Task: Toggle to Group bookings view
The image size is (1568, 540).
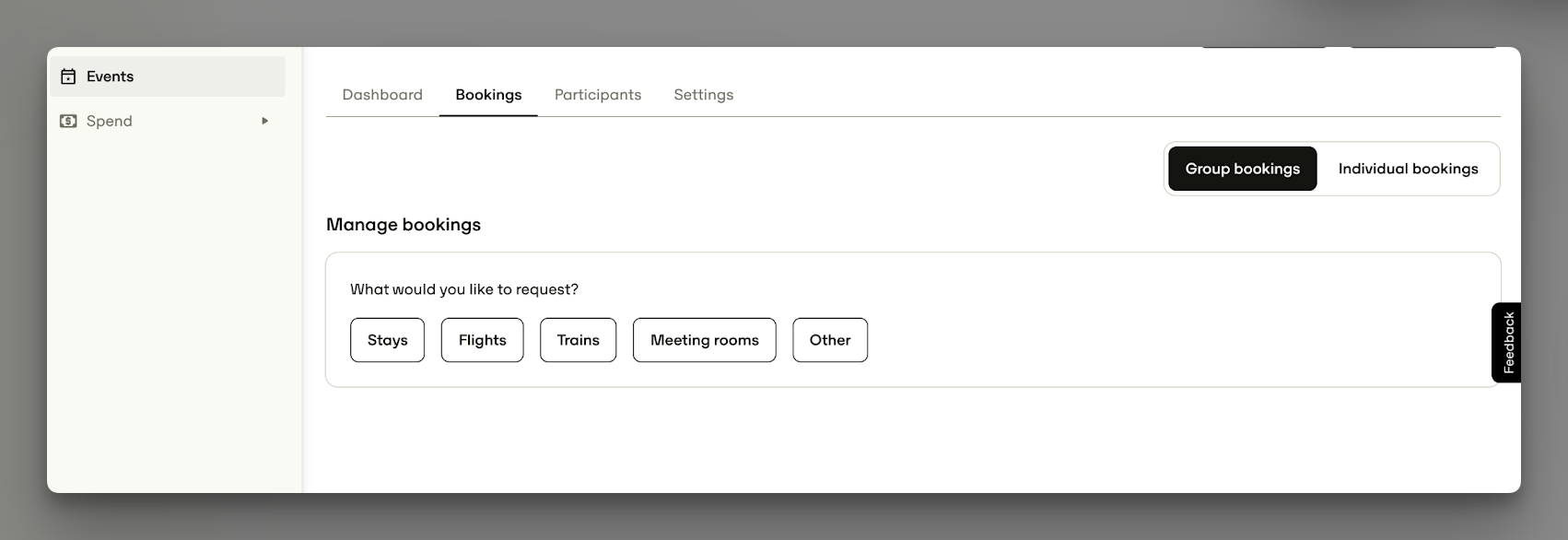Action: pyautogui.click(x=1243, y=169)
